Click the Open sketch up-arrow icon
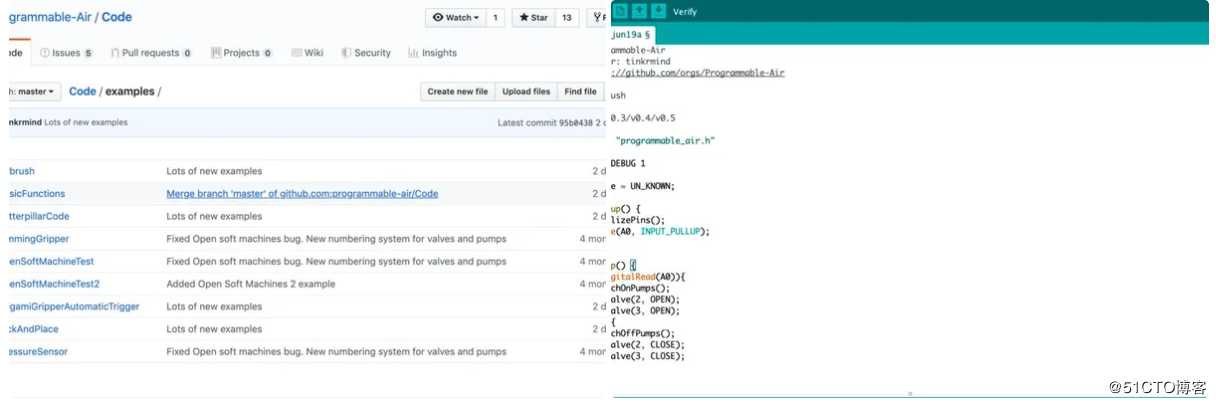 (x=640, y=11)
